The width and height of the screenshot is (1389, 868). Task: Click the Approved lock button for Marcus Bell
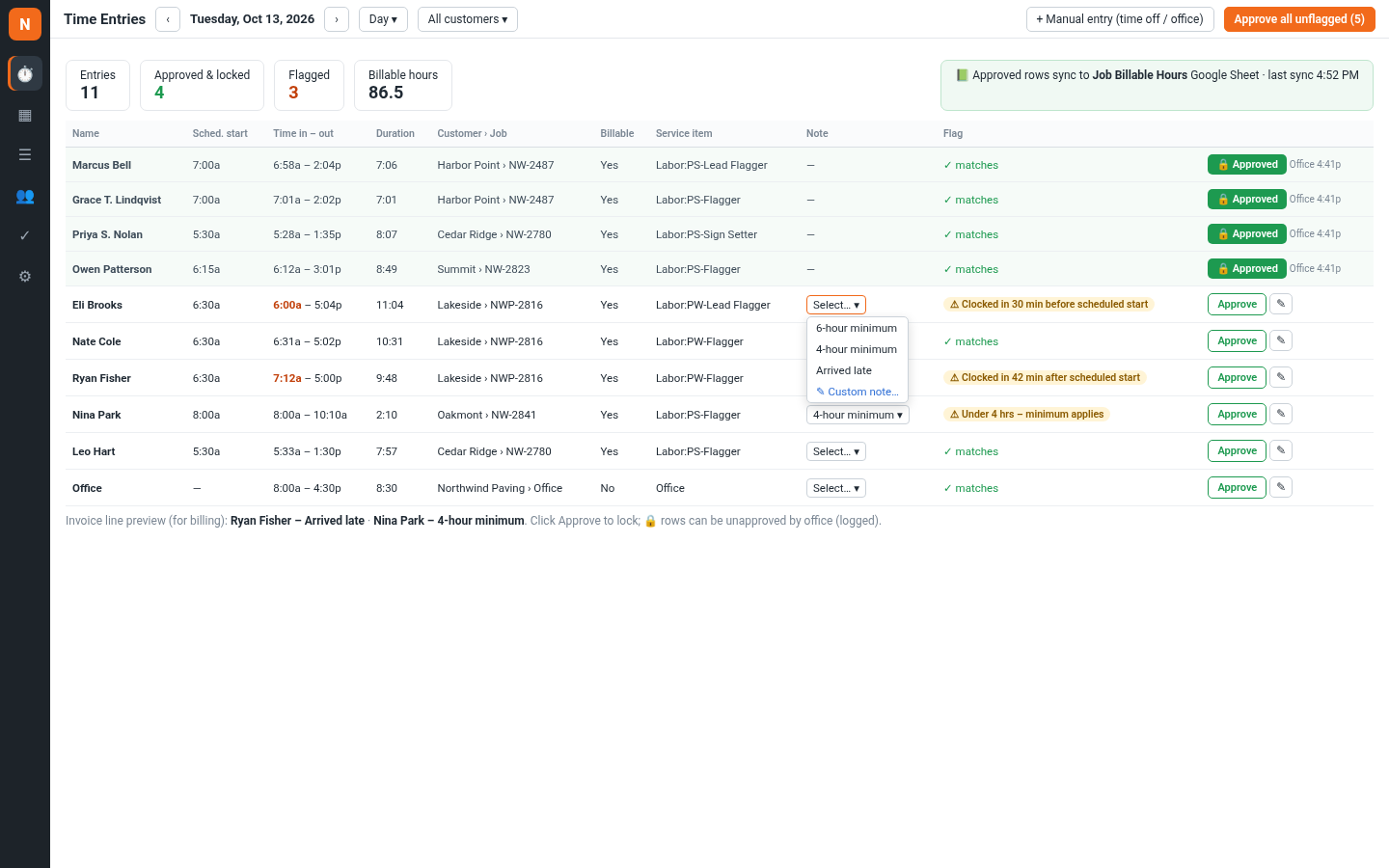(x=1246, y=164)
